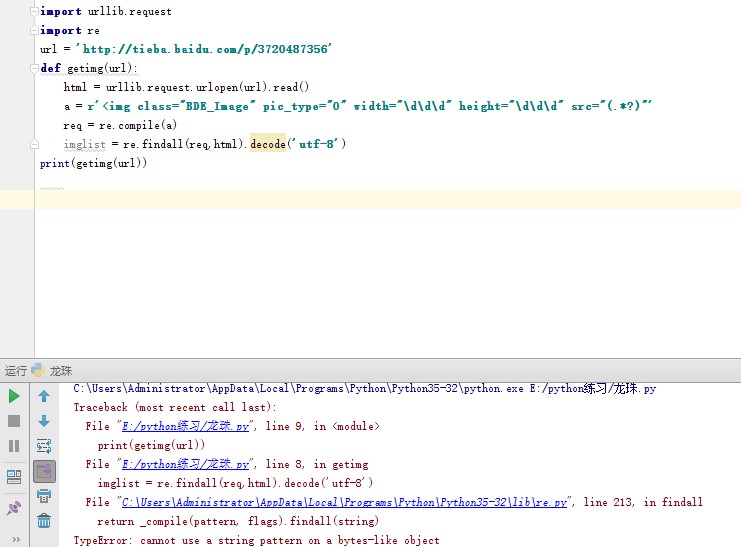Screen dimensions: 741x547
Task: Pause the run output
Action: tap(14, 446)
